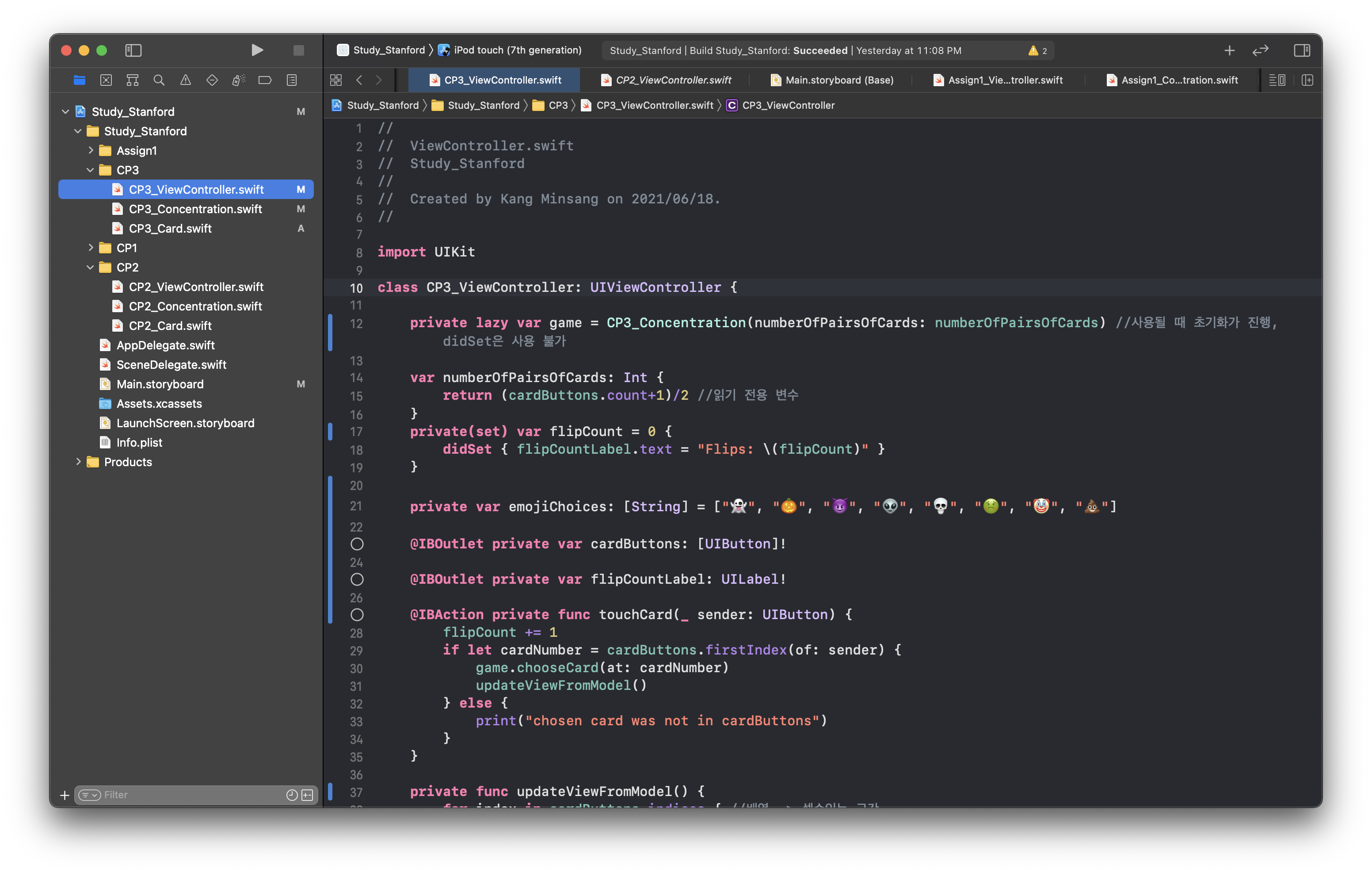This screenshot has width=1372, height=873.
Task: Click the IBOutlet connection circle for cardButtons
Action: click(357, 544)
